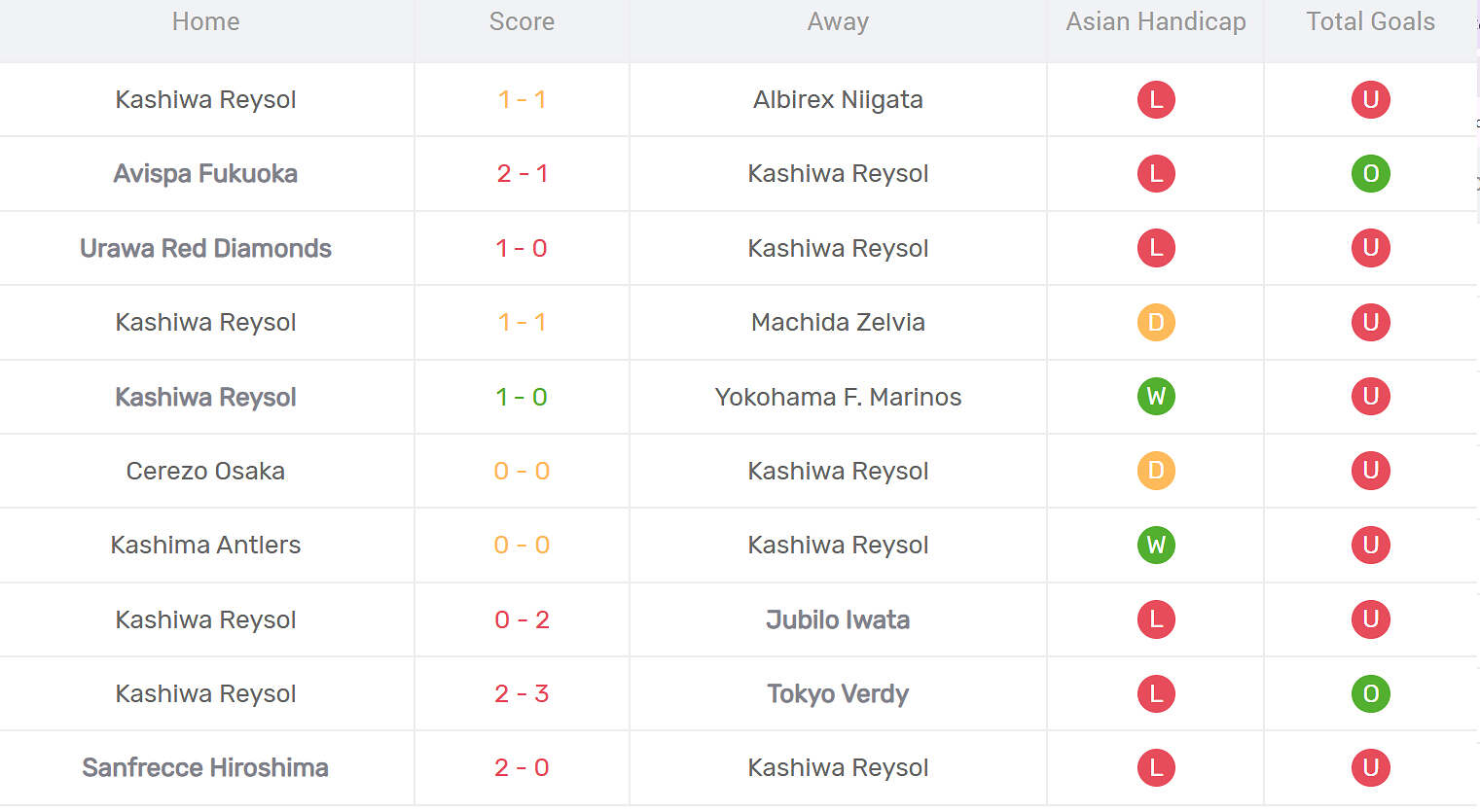Click green O badge in Tokyo Verdy row
This screenshot has height=812, width=1480.
point(1370,693)
